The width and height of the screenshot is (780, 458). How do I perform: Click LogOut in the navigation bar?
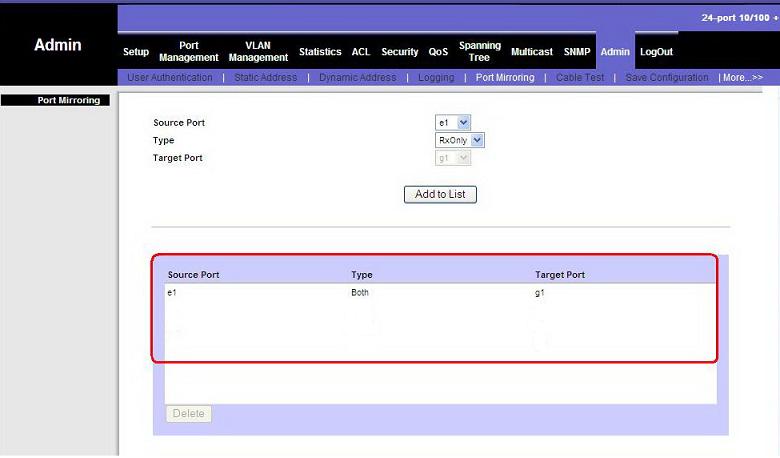tap(656, 52)
